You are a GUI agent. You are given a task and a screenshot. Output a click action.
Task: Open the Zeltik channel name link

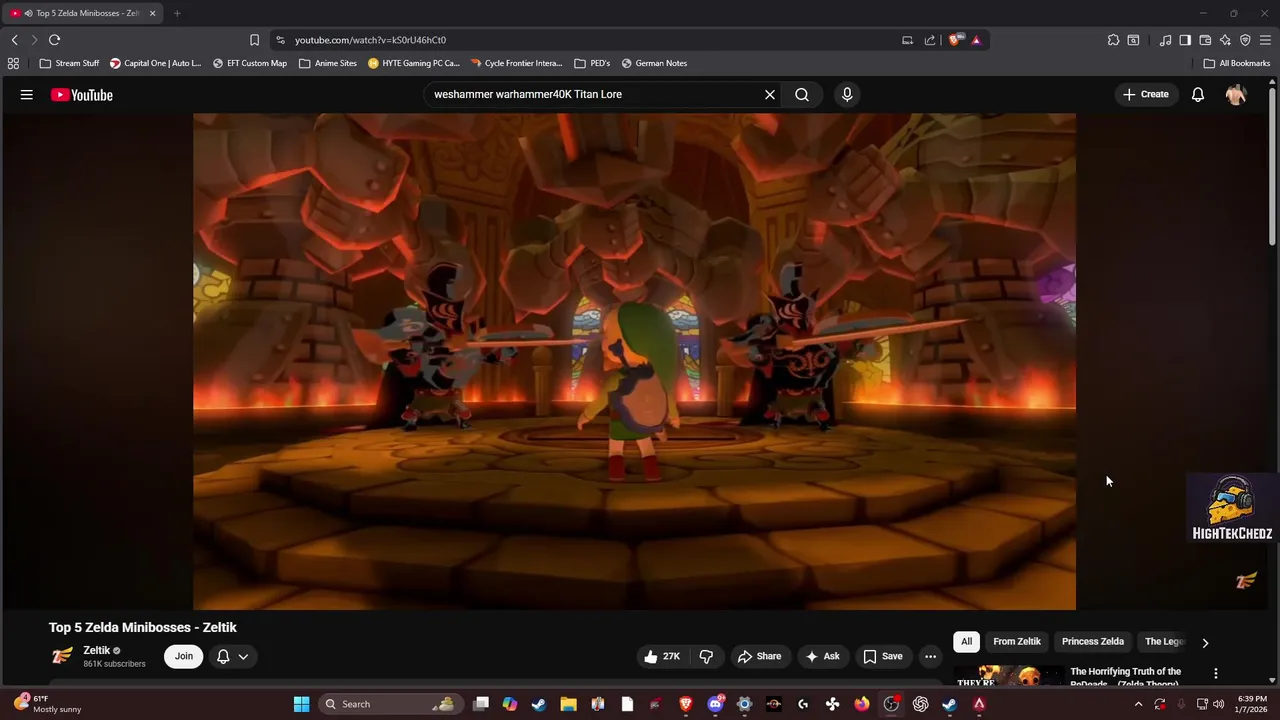click(x=97, y=651)
